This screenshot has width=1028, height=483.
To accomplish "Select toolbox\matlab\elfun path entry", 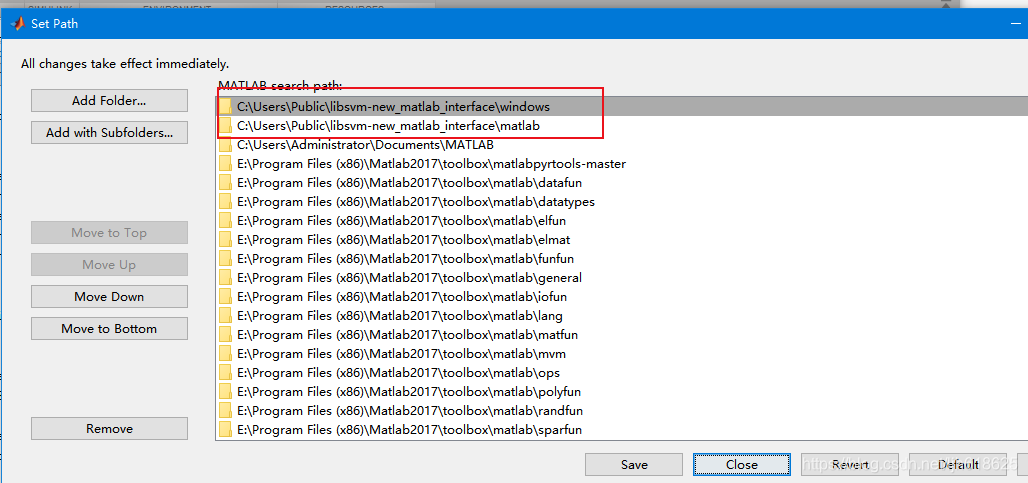I will point(621,220).
